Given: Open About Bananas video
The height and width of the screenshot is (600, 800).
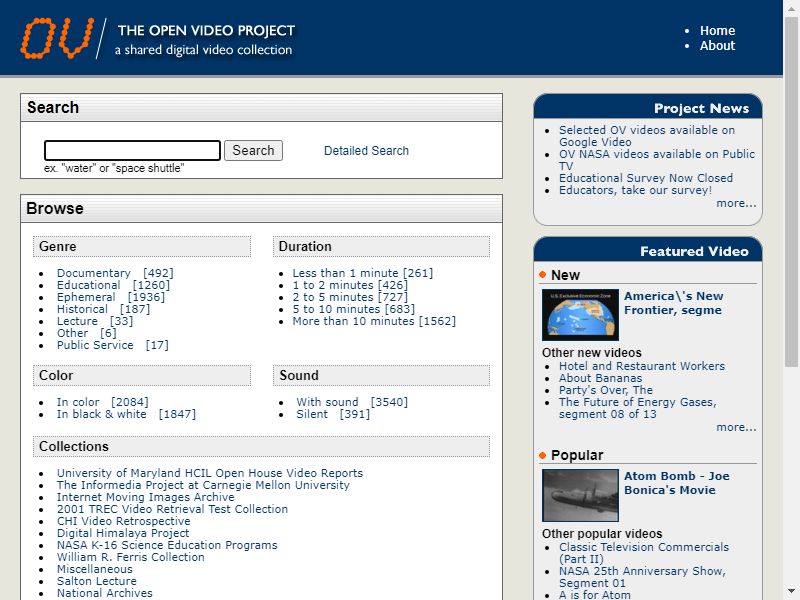Looking at the screenshot, I should coord(601,378).
